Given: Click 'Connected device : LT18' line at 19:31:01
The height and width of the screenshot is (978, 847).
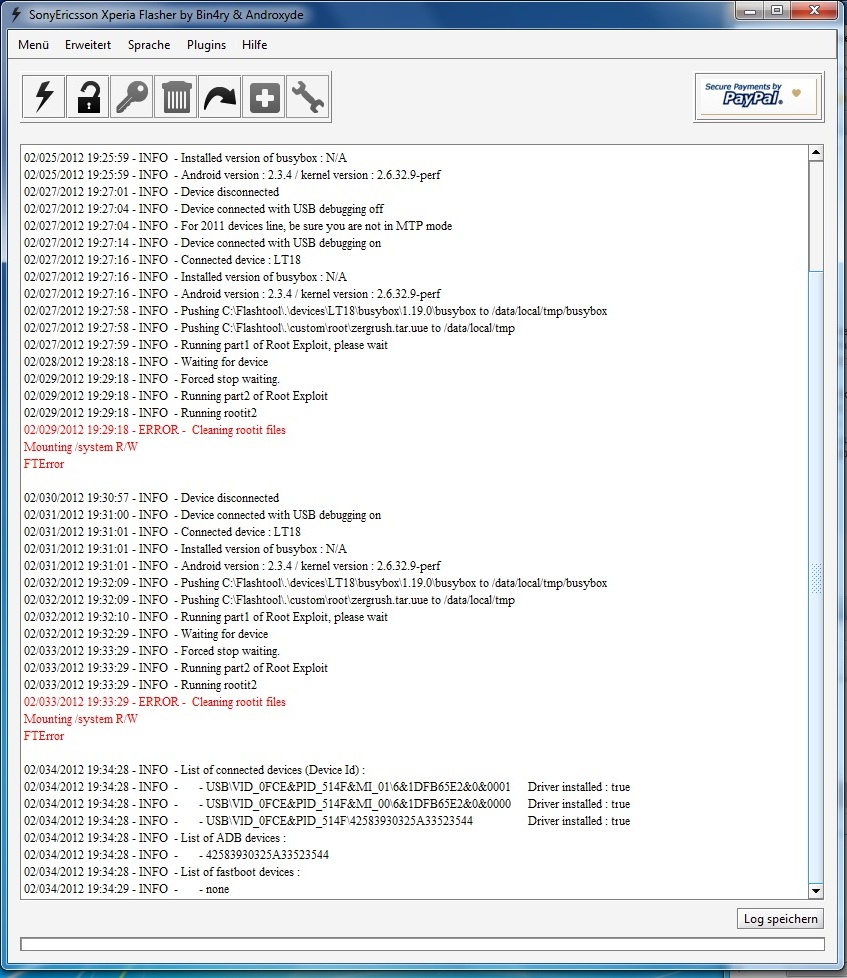Looking at the screenshot, I should (162, 532).
